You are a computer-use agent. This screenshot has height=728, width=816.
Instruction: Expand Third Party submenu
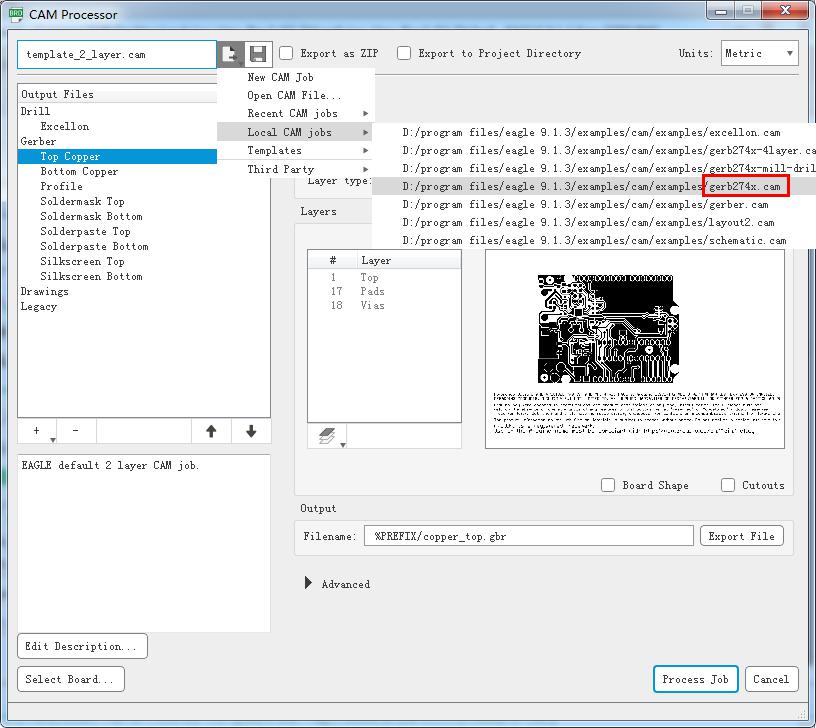296,169
